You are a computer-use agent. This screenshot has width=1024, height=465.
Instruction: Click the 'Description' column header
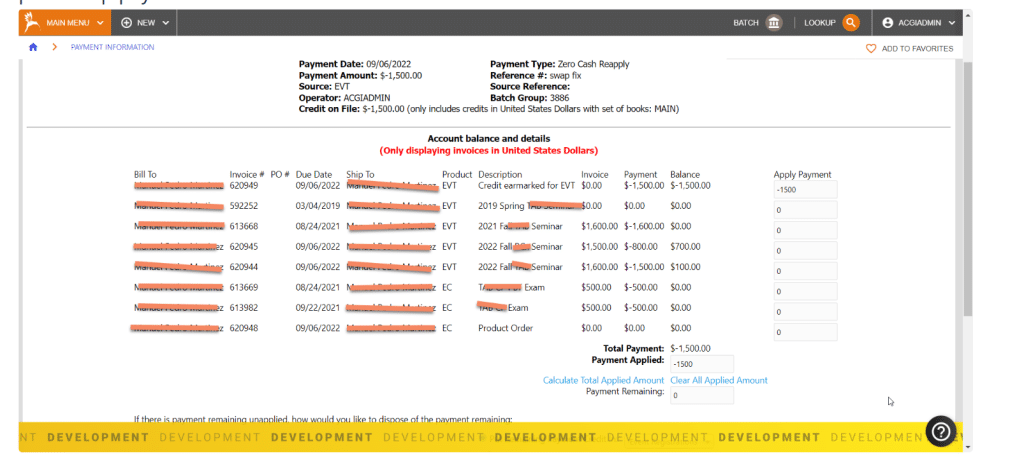point(500,174)
